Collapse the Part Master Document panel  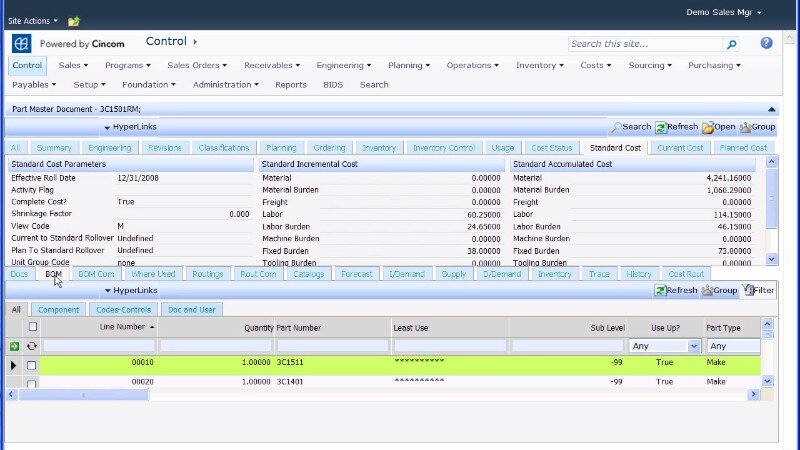tap(770, 109)
